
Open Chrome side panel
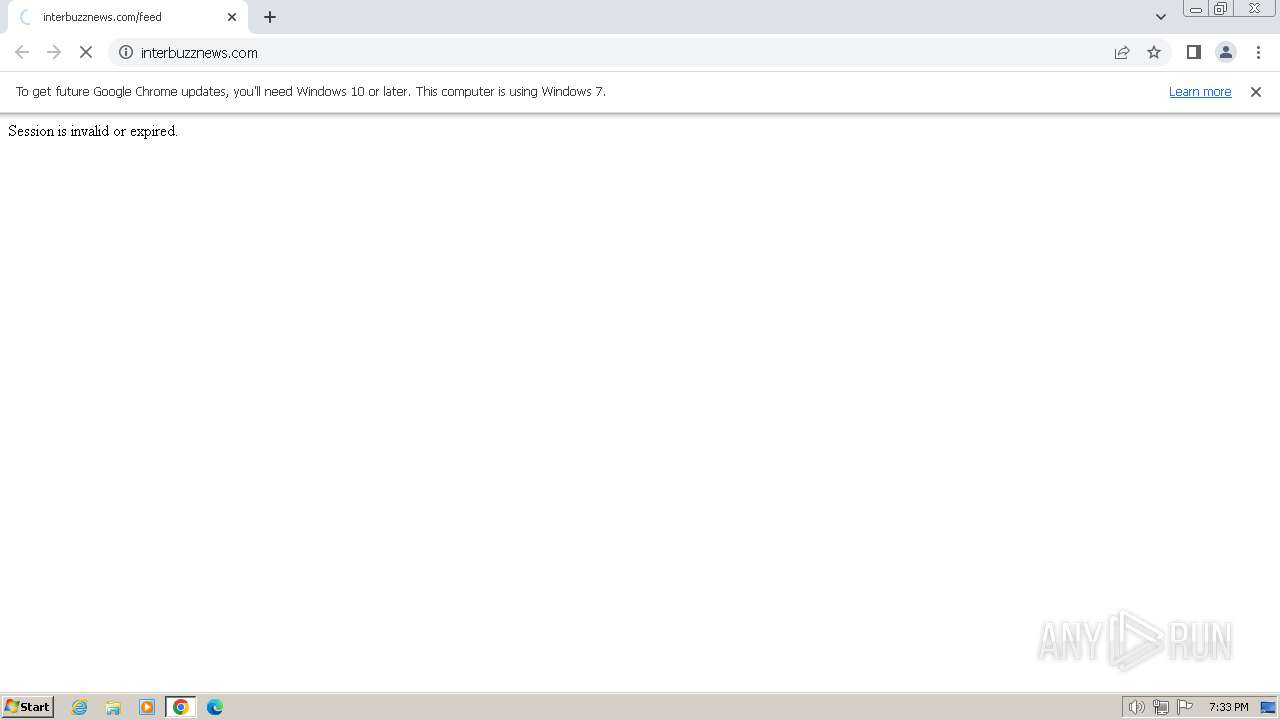pos(1193,52)
